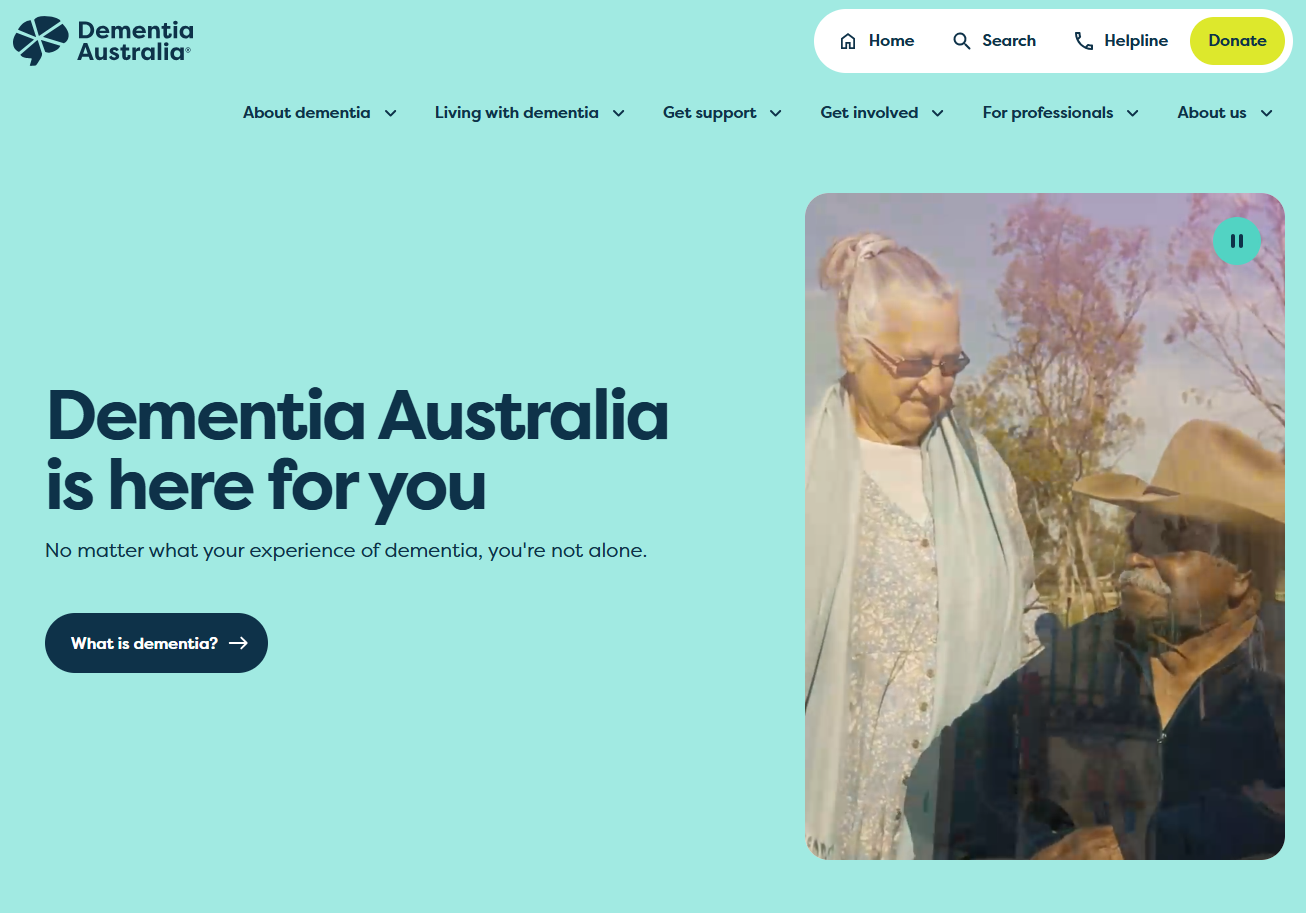Viewport: 1306px width, 913px height.
Task: Click the Home house icon
Action: (848, 41)
